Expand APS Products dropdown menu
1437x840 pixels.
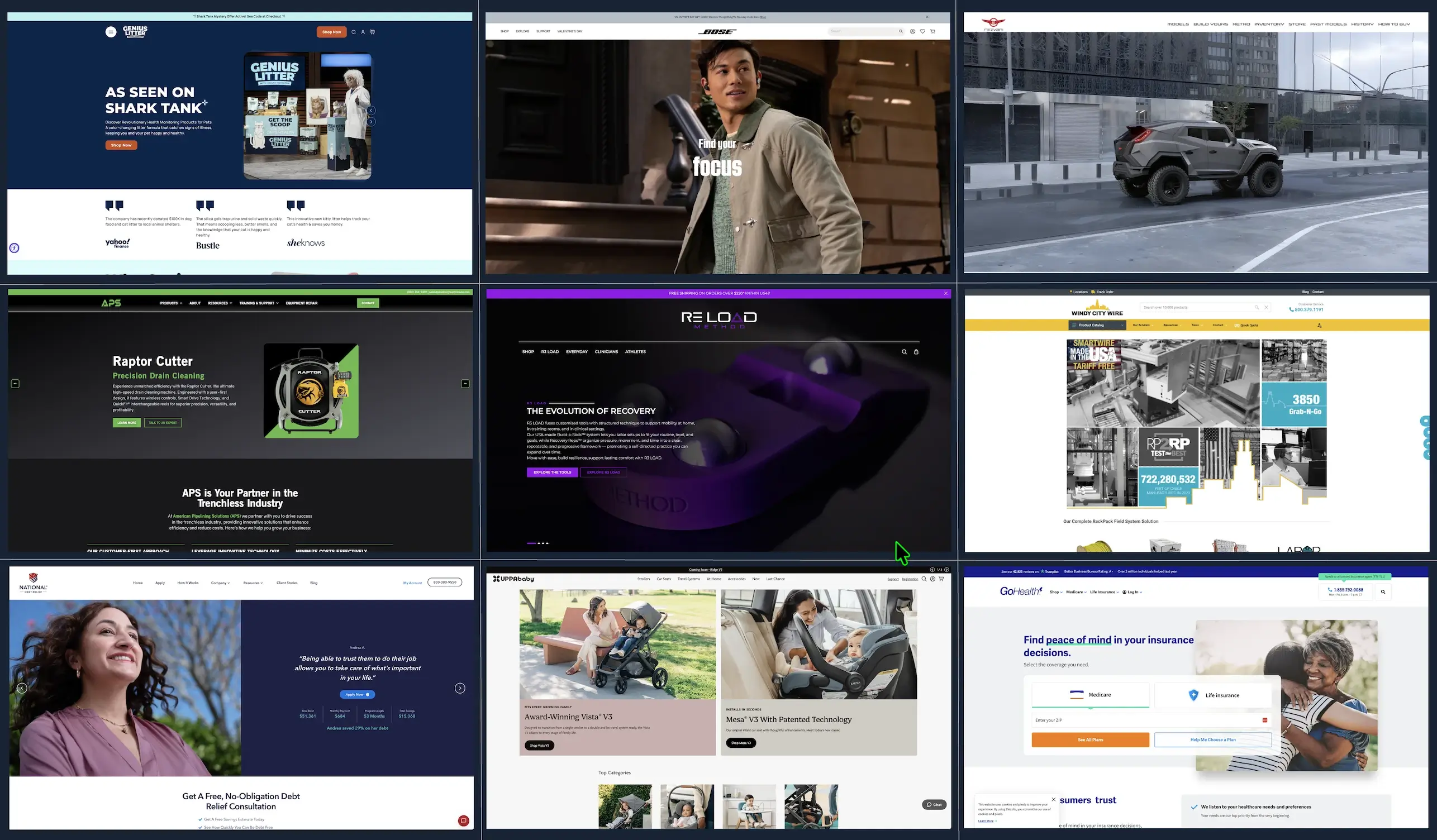pyautogui.click(x=171, y=303)
